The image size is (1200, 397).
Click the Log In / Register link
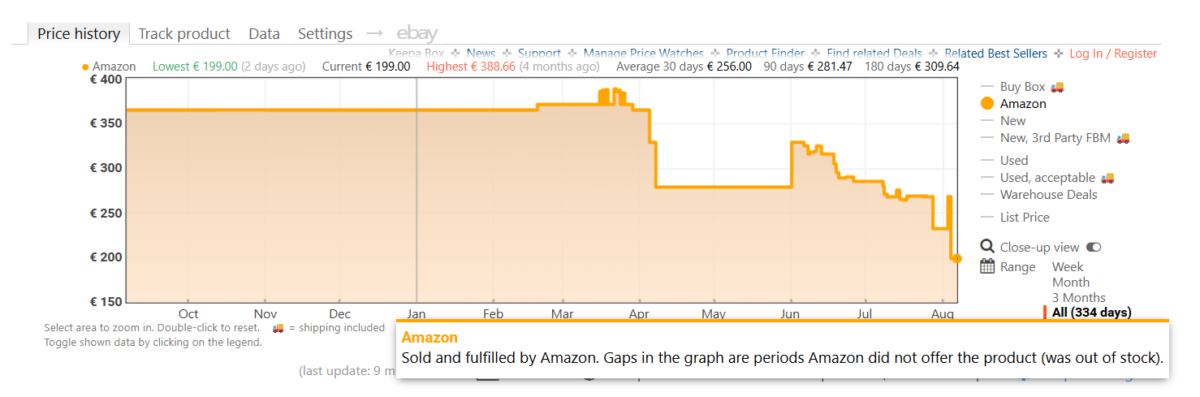(x=1113, y=53)
